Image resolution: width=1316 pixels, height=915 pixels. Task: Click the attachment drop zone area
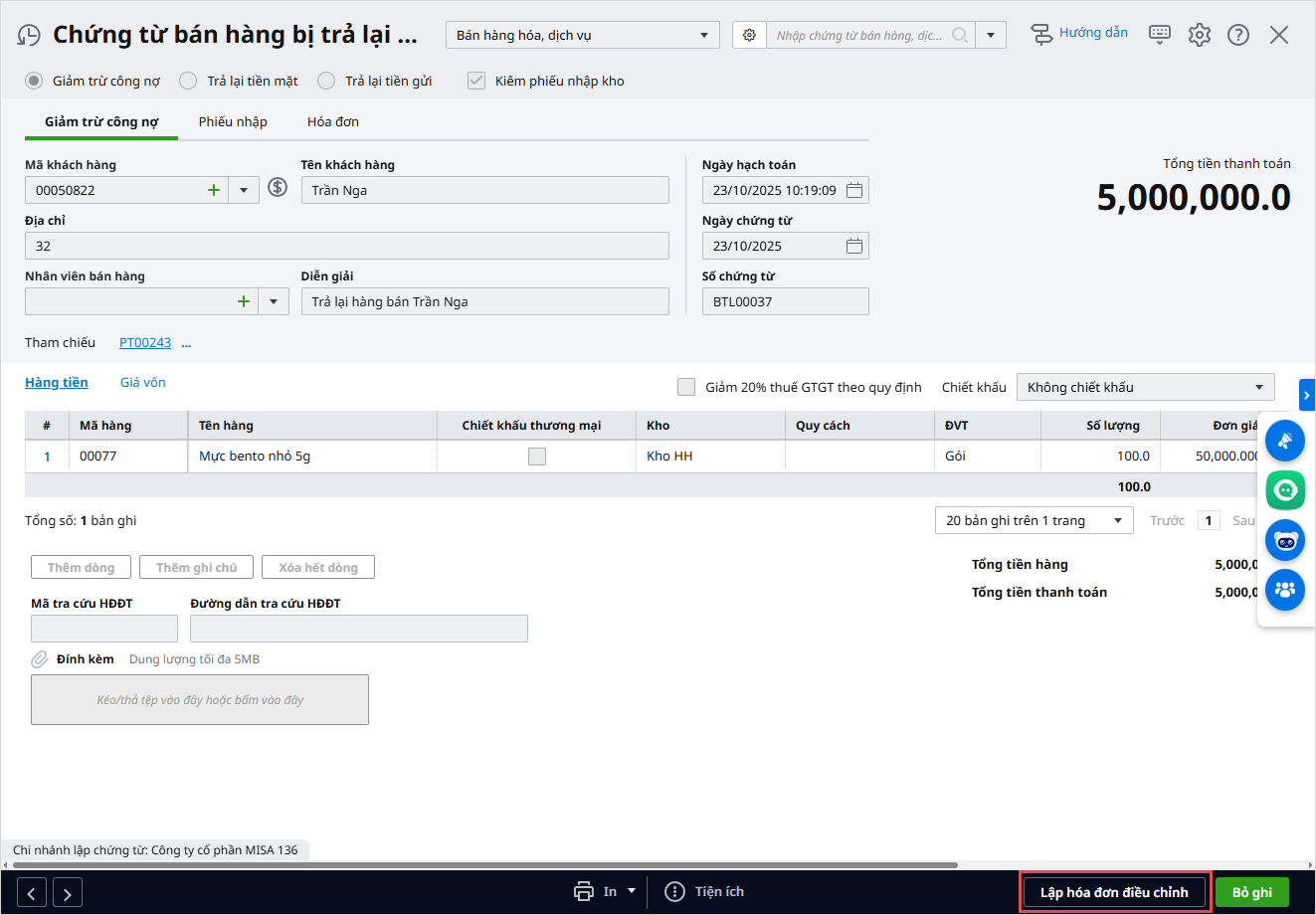click(200, 699)
